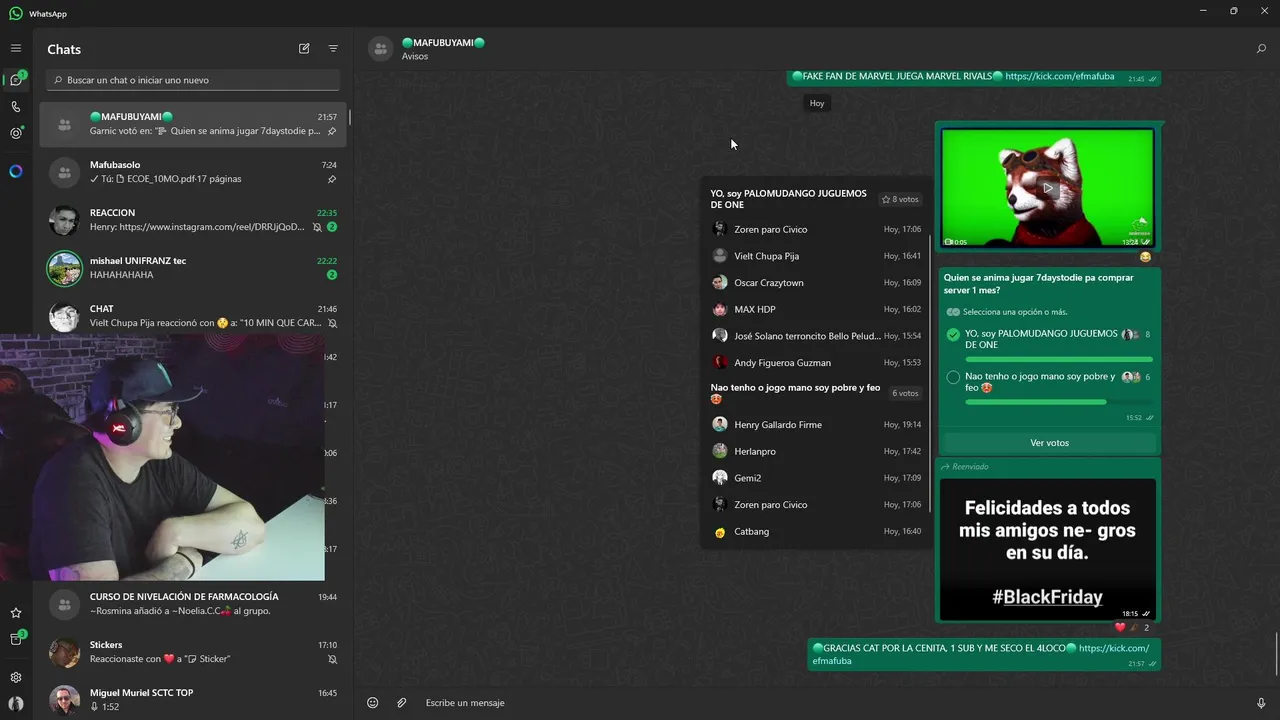Select voter Gemi2

click(816, 478)
